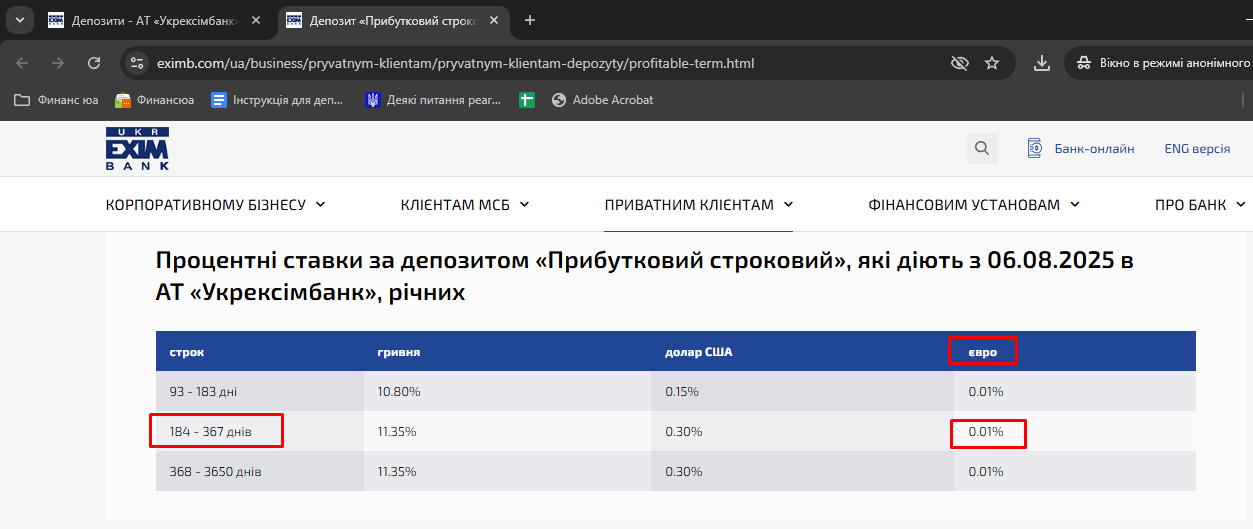Expand the Корпоративному бізнесу menu

[x=216, y=205]
